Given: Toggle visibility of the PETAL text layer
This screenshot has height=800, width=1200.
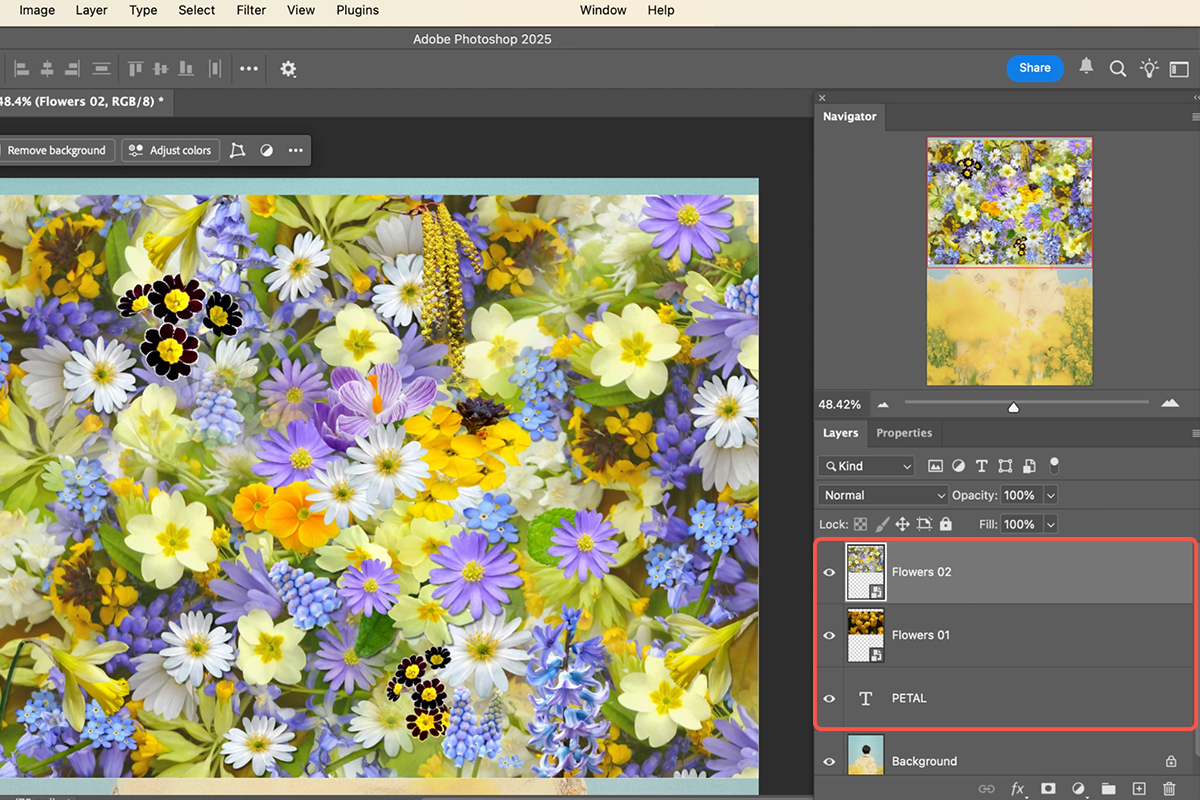Looking at the screenshot, I should click(x=829, y=698).
